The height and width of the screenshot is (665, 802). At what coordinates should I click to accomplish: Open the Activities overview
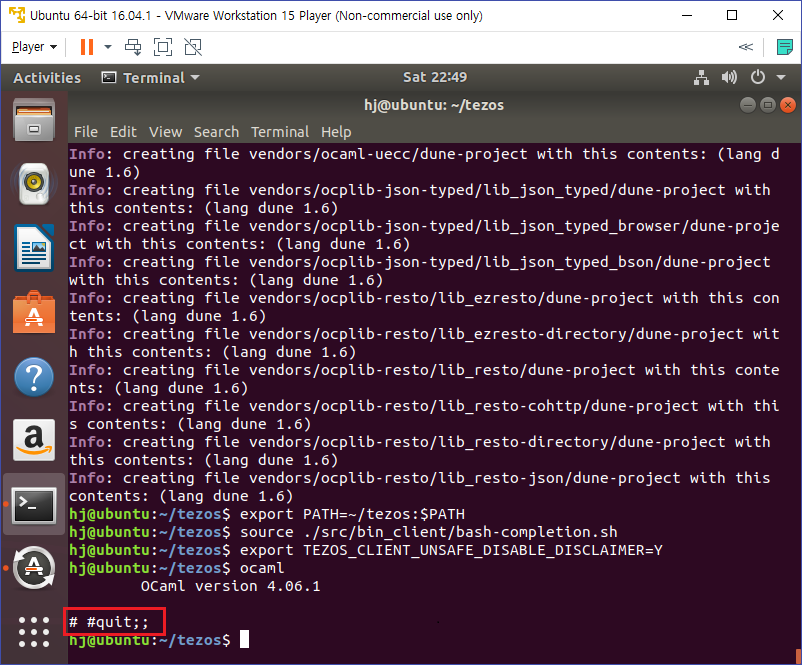tap(47, 78)
